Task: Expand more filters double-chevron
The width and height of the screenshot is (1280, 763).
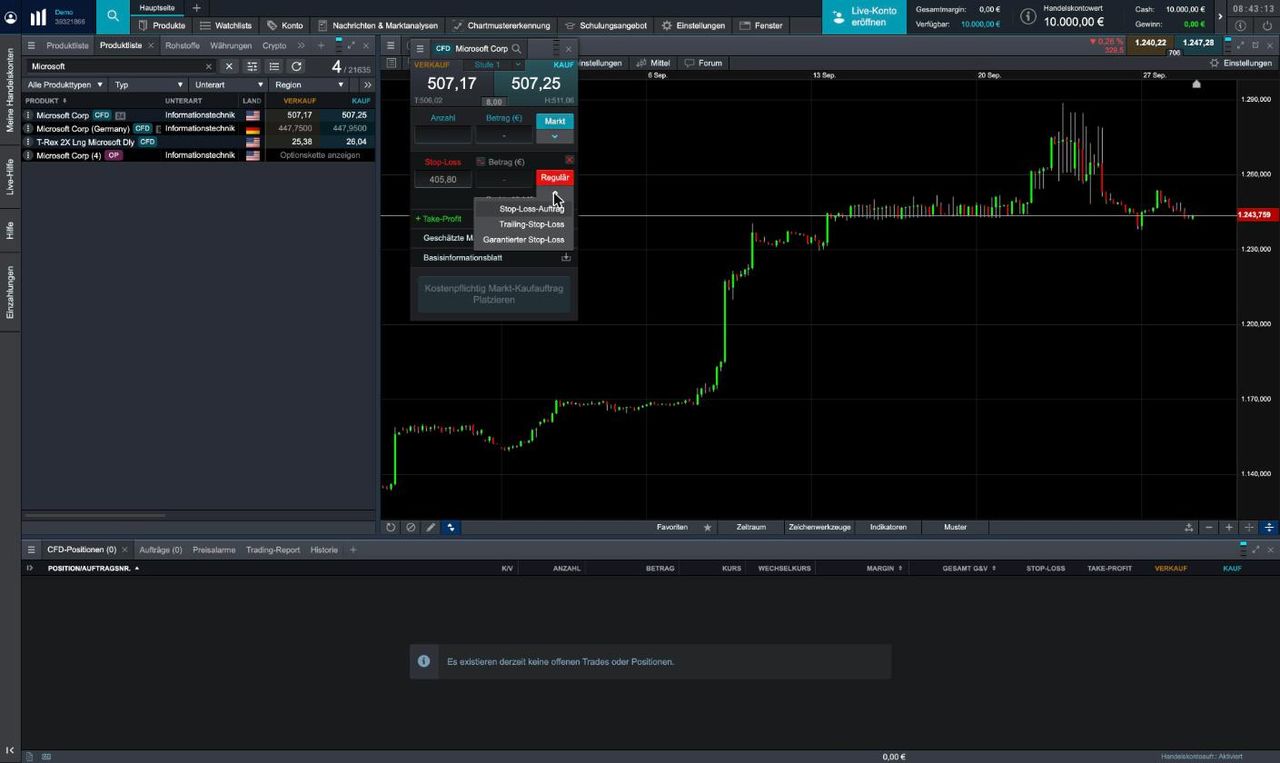Action: coord(365,85)
